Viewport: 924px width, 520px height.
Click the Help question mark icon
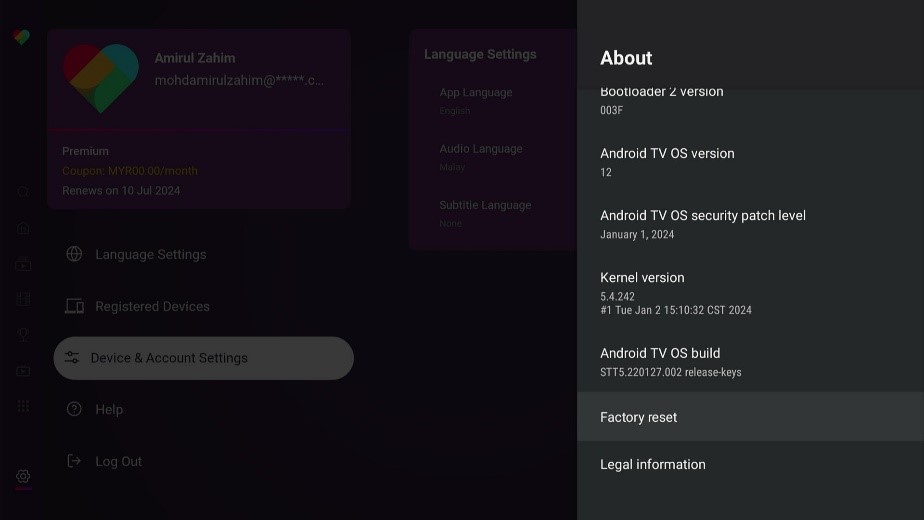[74, 409]
